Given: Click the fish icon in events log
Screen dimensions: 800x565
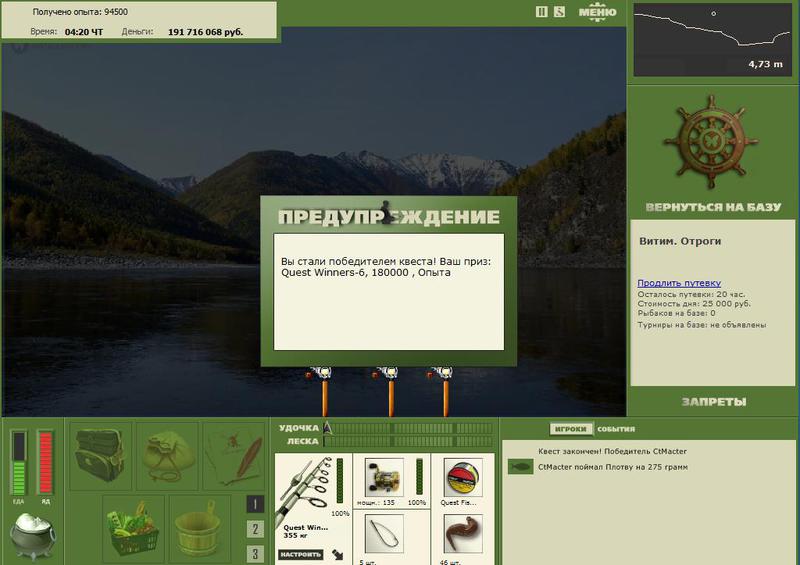Looking at the screenshot, I should (520, 466).
